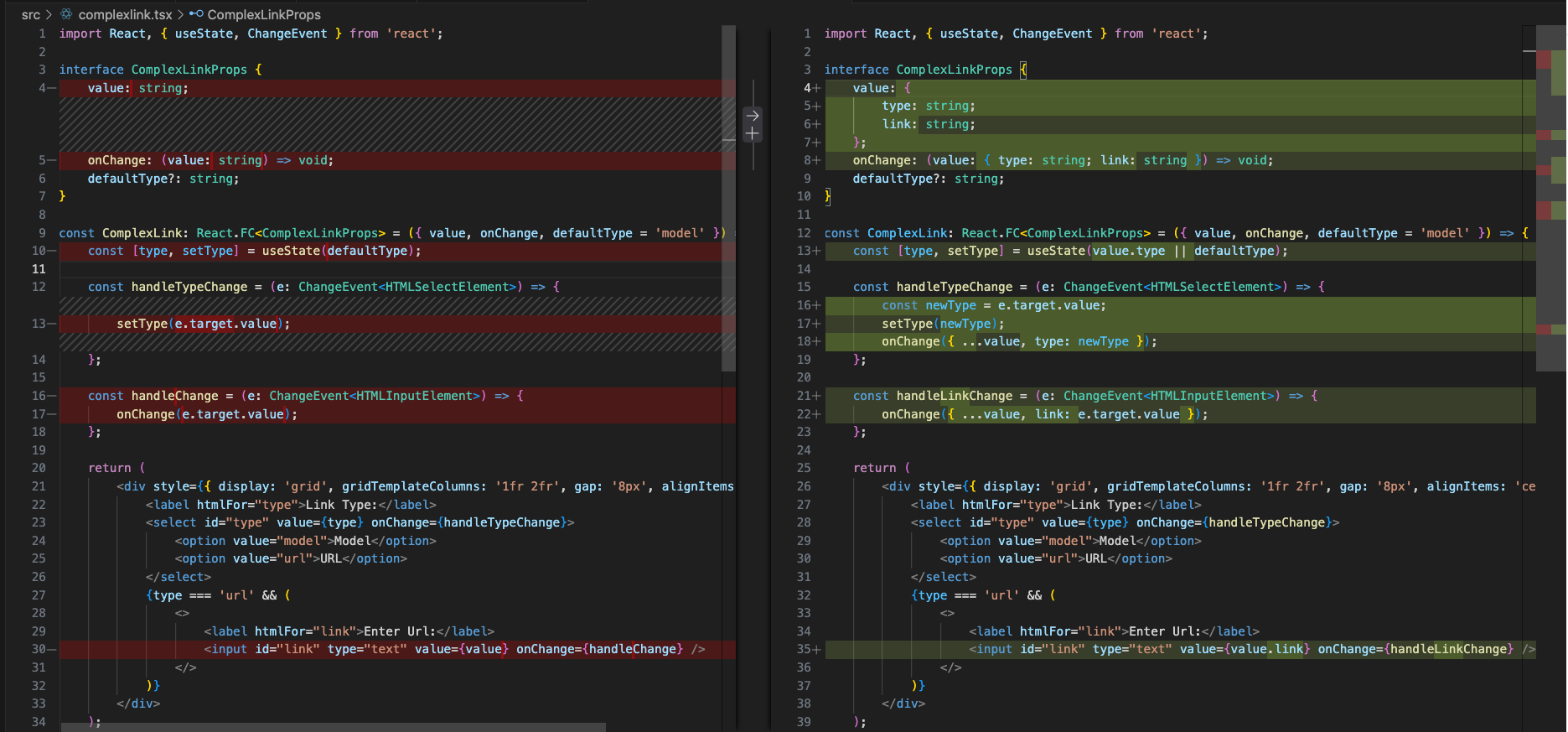Click the interface symbol icon before ComplexLinkProps

[196, 14]
